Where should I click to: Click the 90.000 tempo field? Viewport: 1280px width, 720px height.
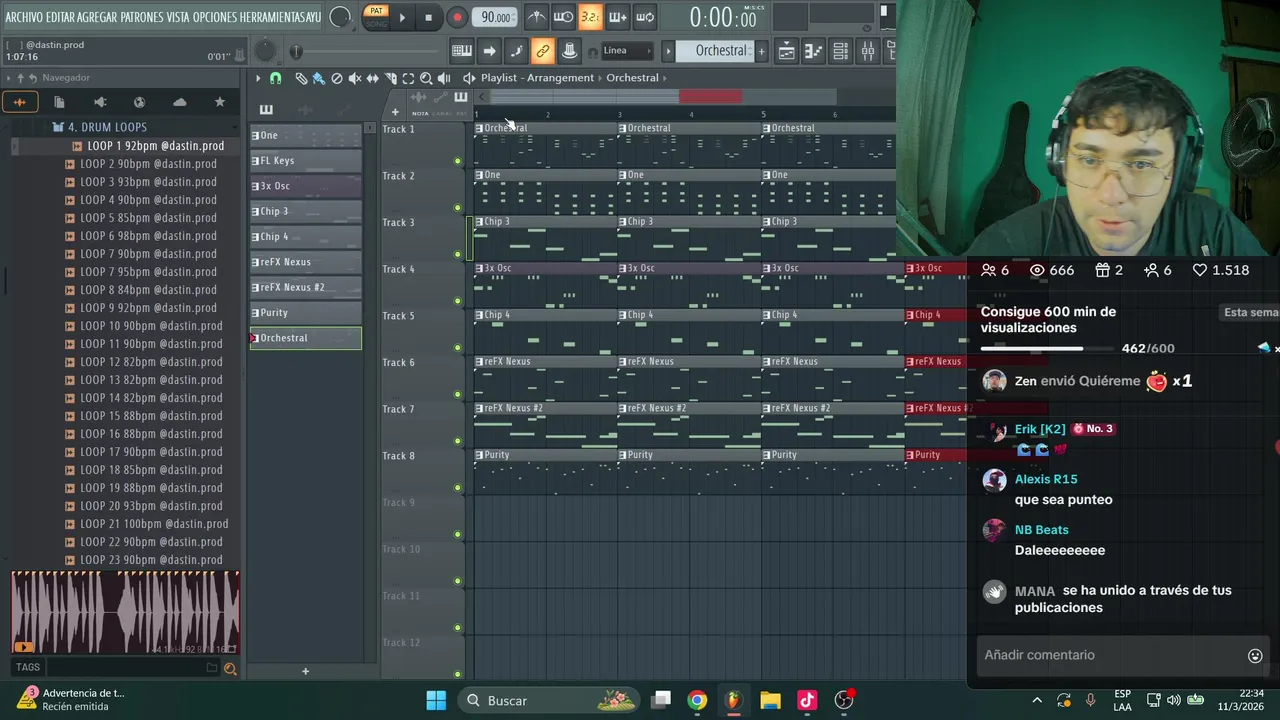coord(496,17)
